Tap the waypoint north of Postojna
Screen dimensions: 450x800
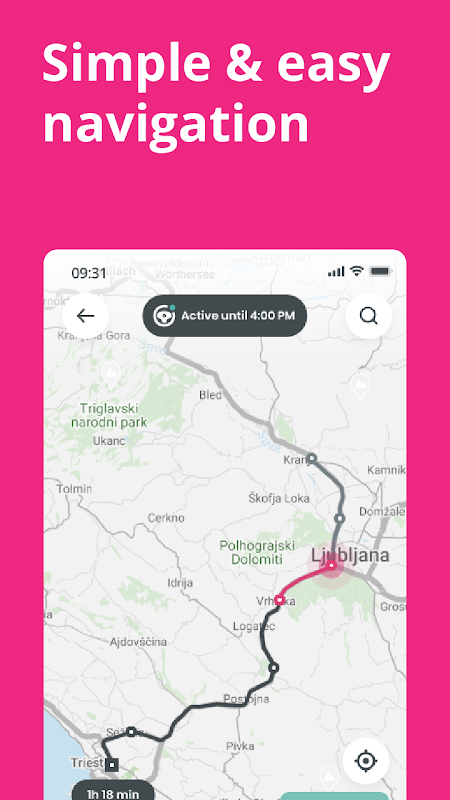pos(274,667)
